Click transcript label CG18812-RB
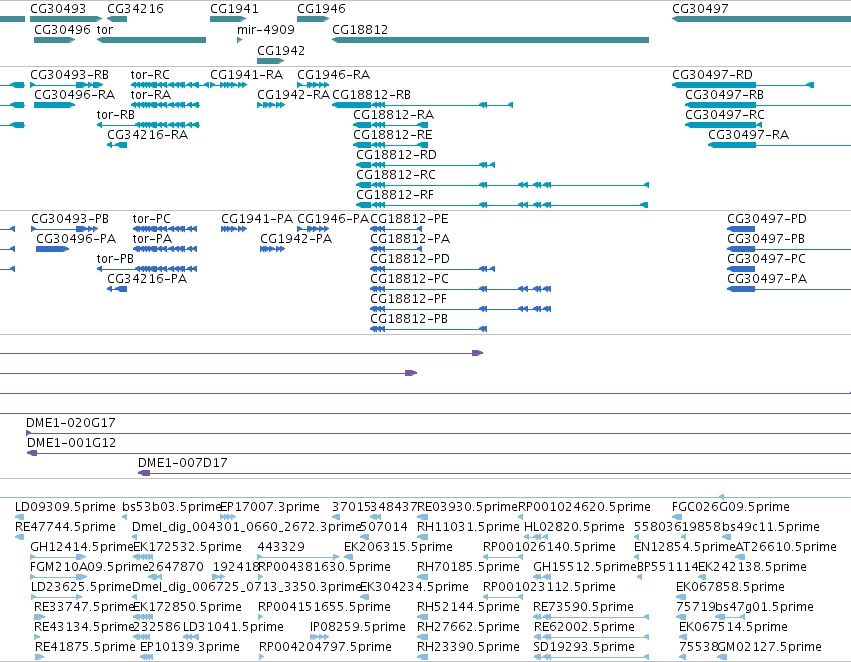The height and width of the screenshot is (662, 851). (x=371, y=95)
